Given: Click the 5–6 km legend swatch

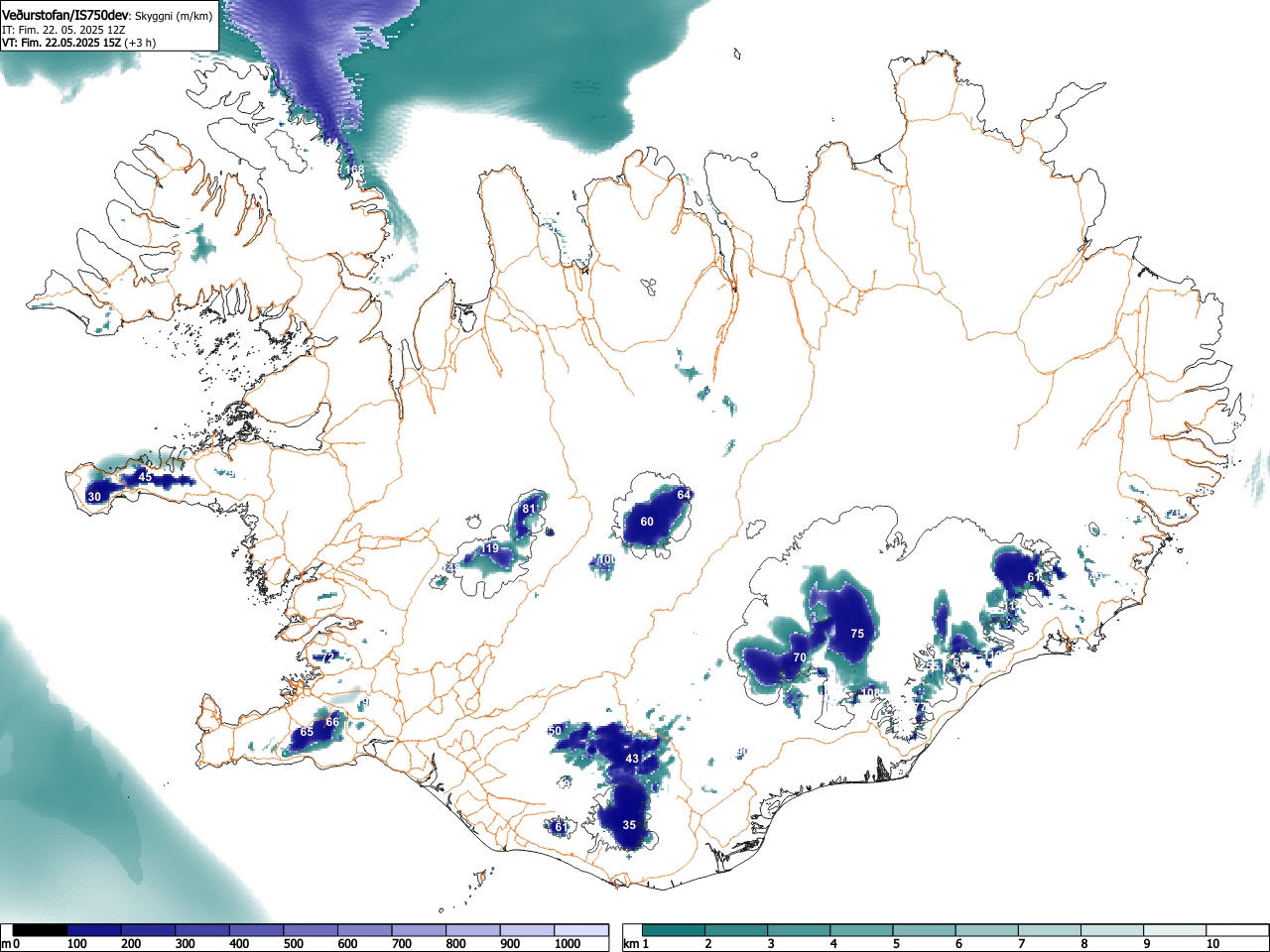Looking at the screenshot, I should 924,930.
